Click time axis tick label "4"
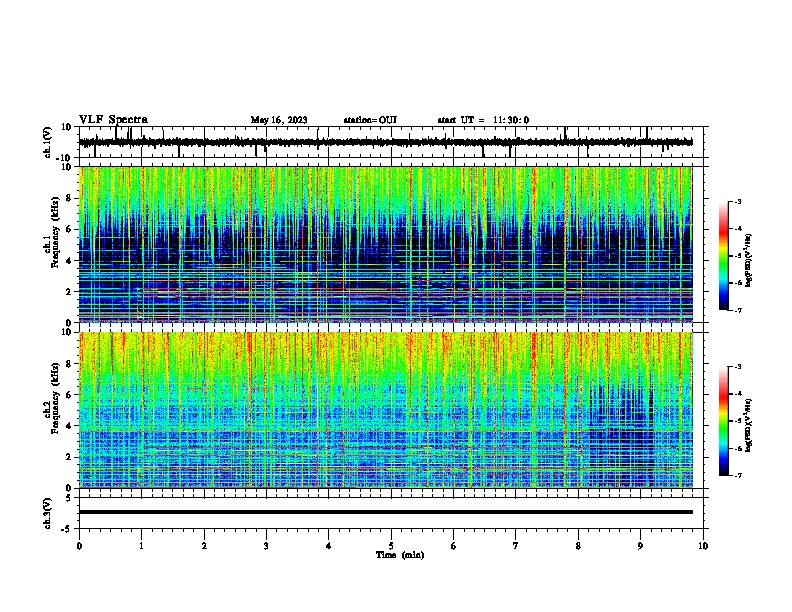 (329, 546)
